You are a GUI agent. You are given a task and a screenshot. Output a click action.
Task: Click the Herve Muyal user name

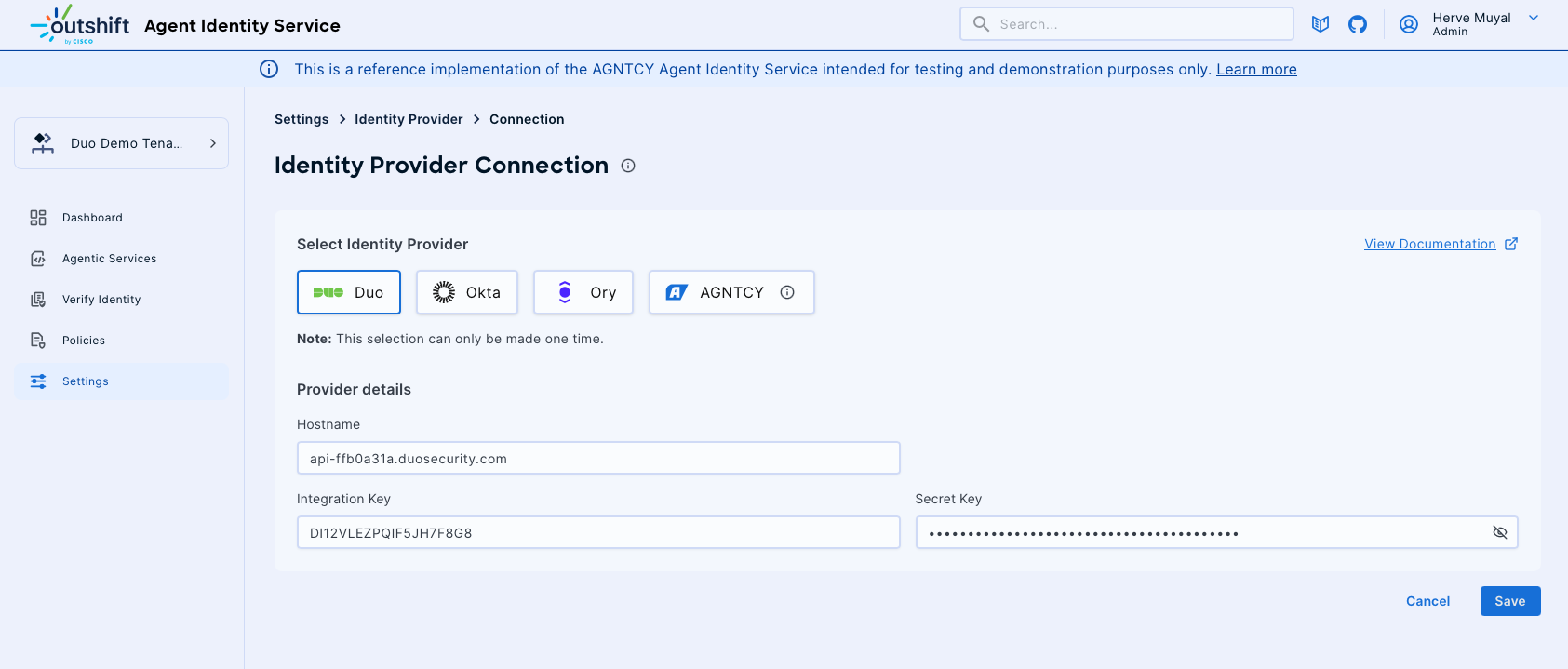(x=1471, y=18)
